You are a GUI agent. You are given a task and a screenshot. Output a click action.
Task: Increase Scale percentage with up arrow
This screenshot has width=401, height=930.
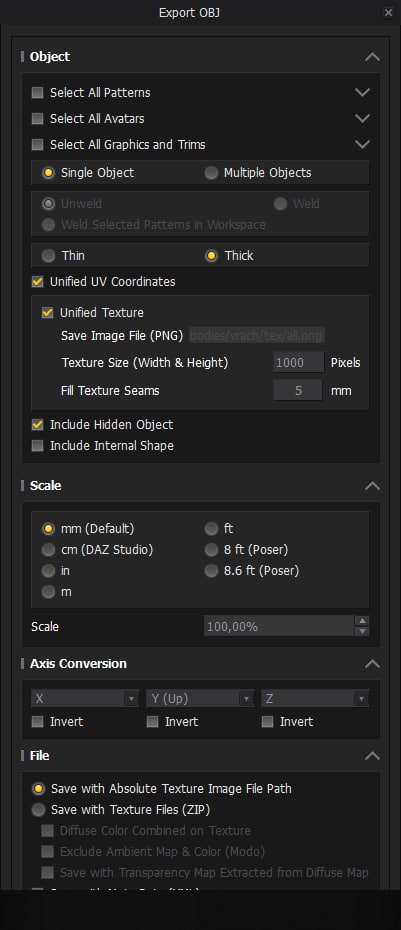(x=362, y=620)
